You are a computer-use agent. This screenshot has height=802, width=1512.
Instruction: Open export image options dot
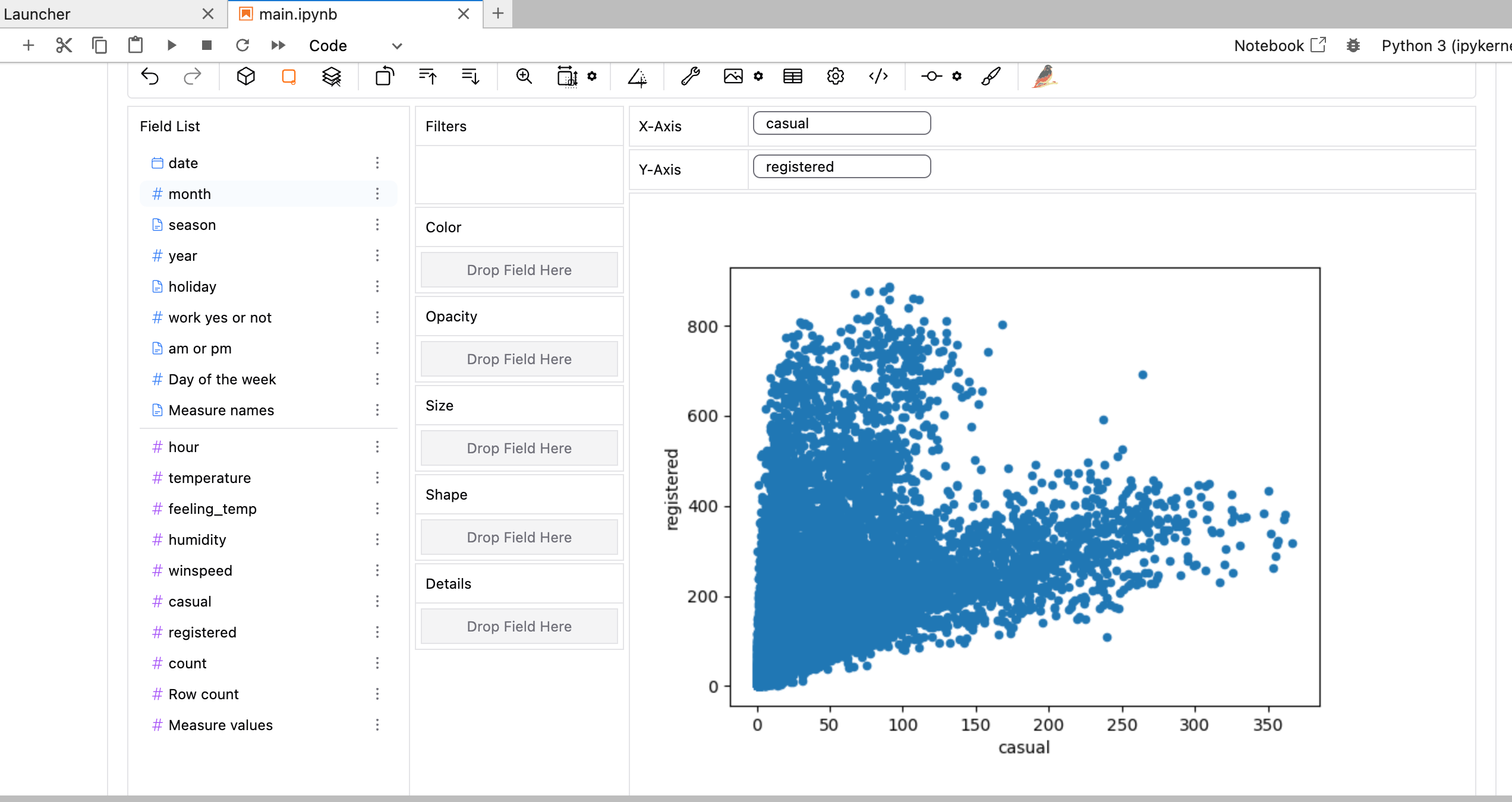[758, 76]
